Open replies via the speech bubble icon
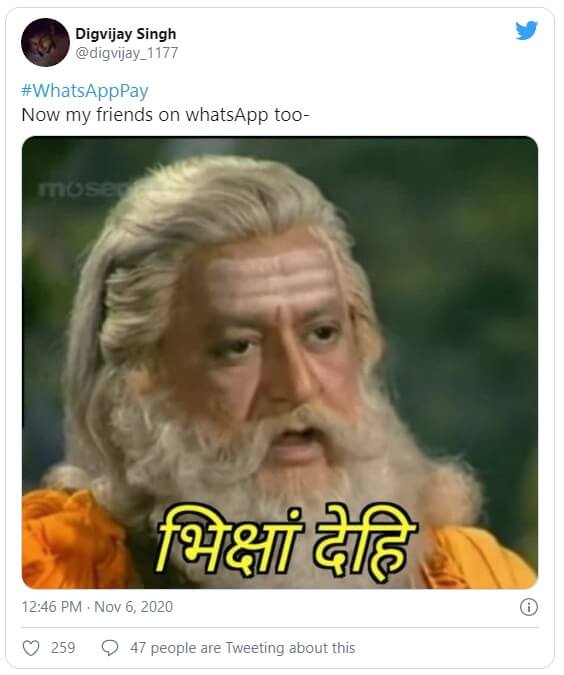 point(110,647)
